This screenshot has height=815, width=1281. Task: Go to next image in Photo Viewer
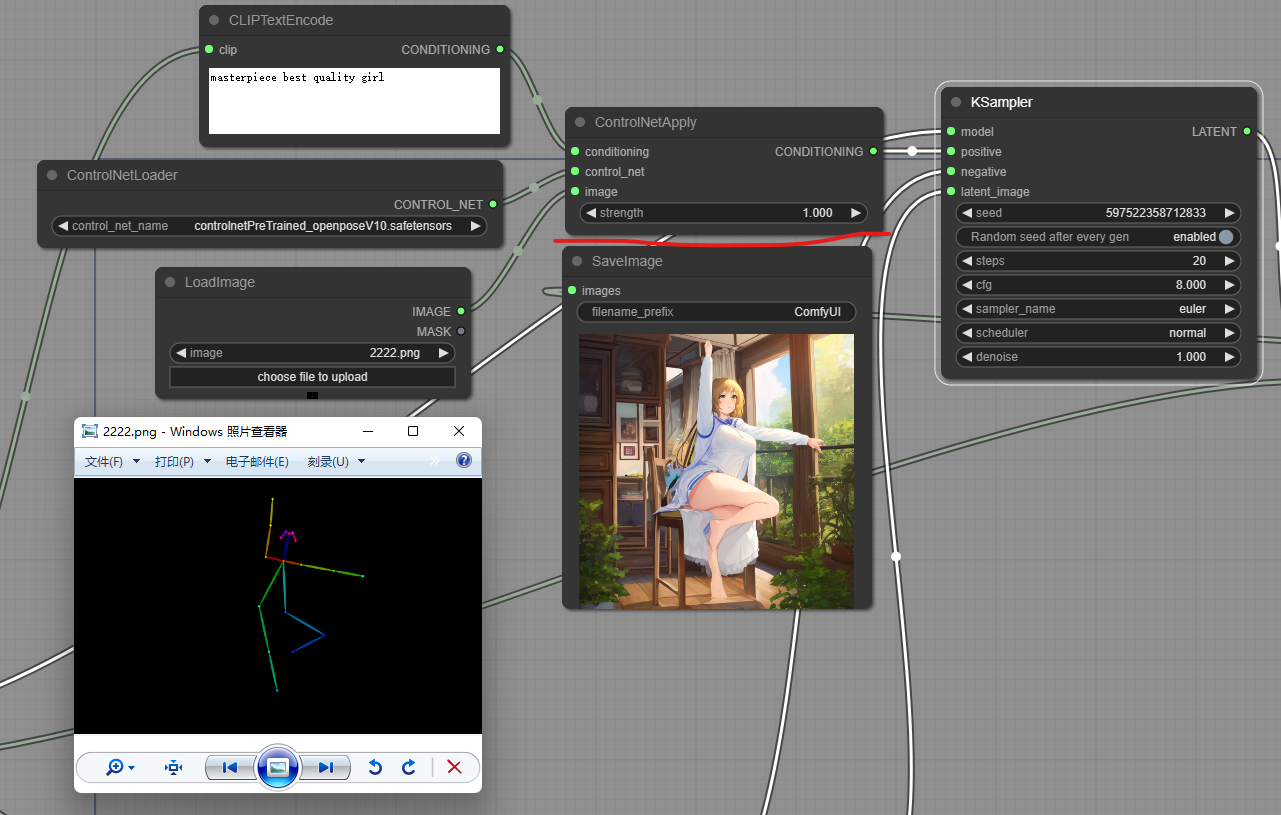tap(326, 767)
